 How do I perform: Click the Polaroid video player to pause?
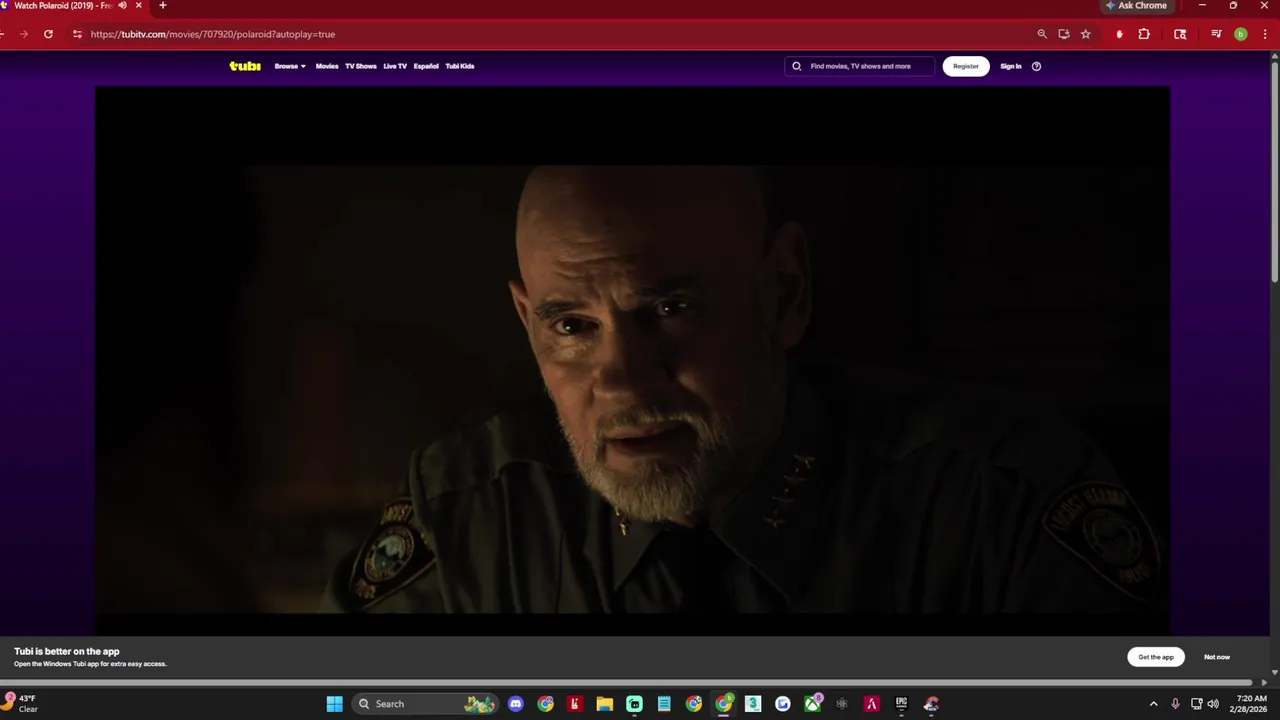(x=632, y=360)
